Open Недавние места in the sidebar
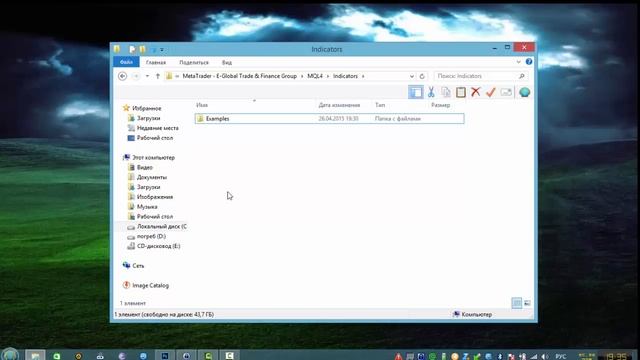The height and width of the screenshot is (360, 640). click(157, 128)
